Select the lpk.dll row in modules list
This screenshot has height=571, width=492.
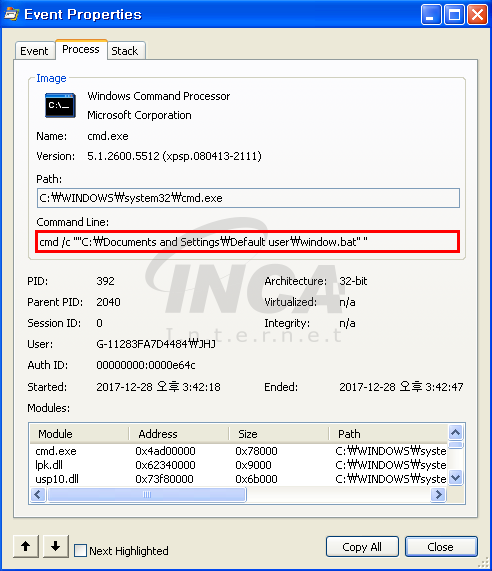click(x=239, y=465)
